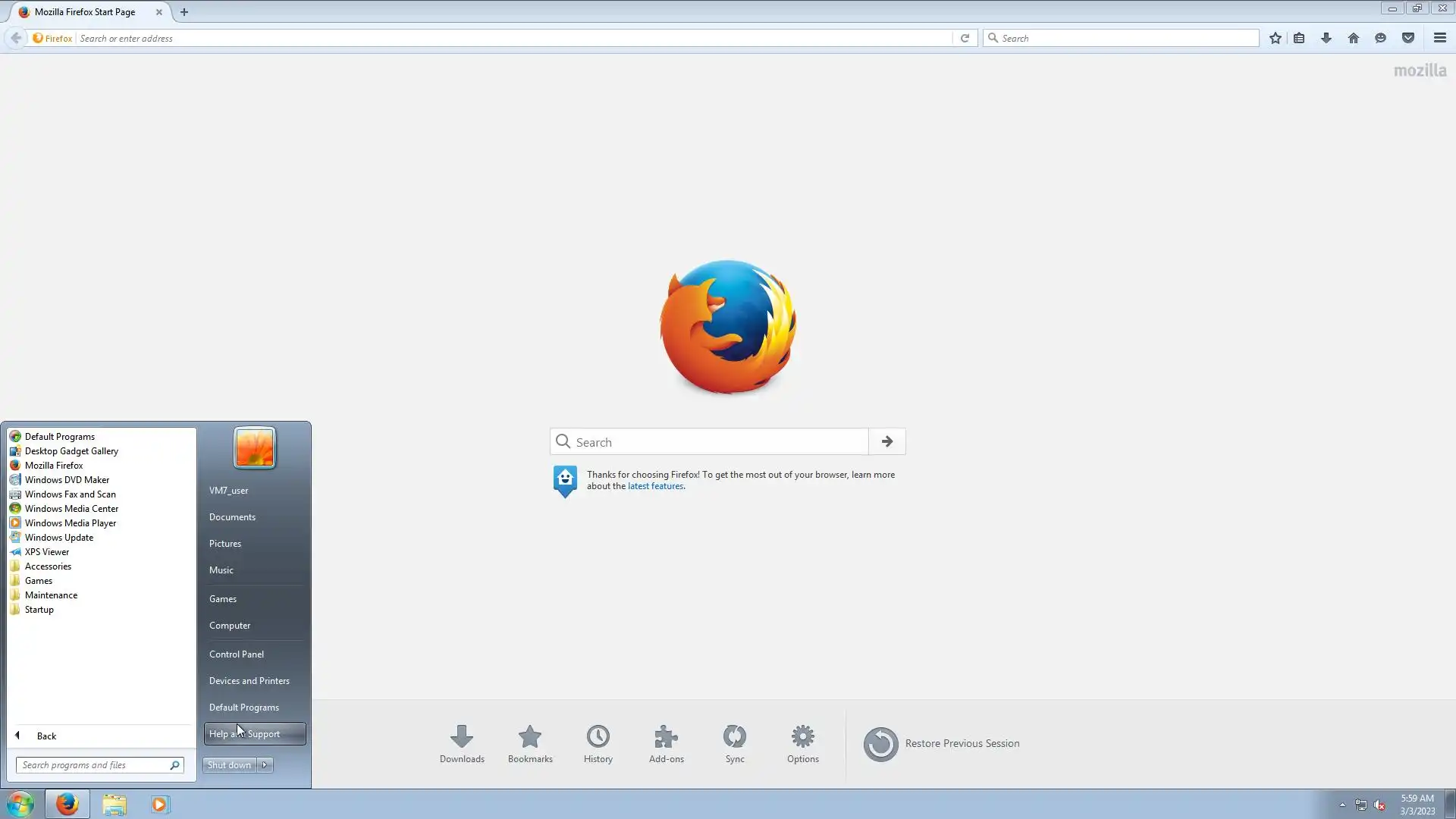Viewport: 1456px width, 819px height.
Task: Select Windows Media Player program
Action: click(x=71, y=523)
